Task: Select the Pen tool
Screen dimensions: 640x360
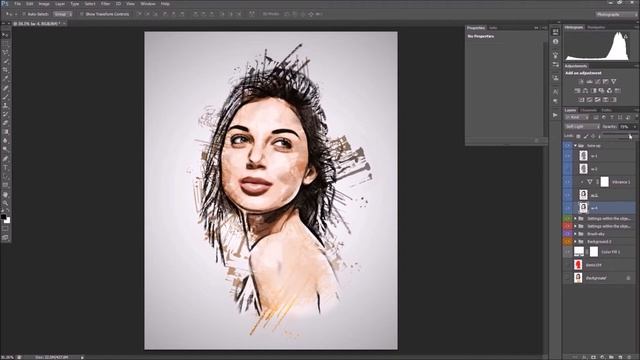Action: tap(5, 158)
